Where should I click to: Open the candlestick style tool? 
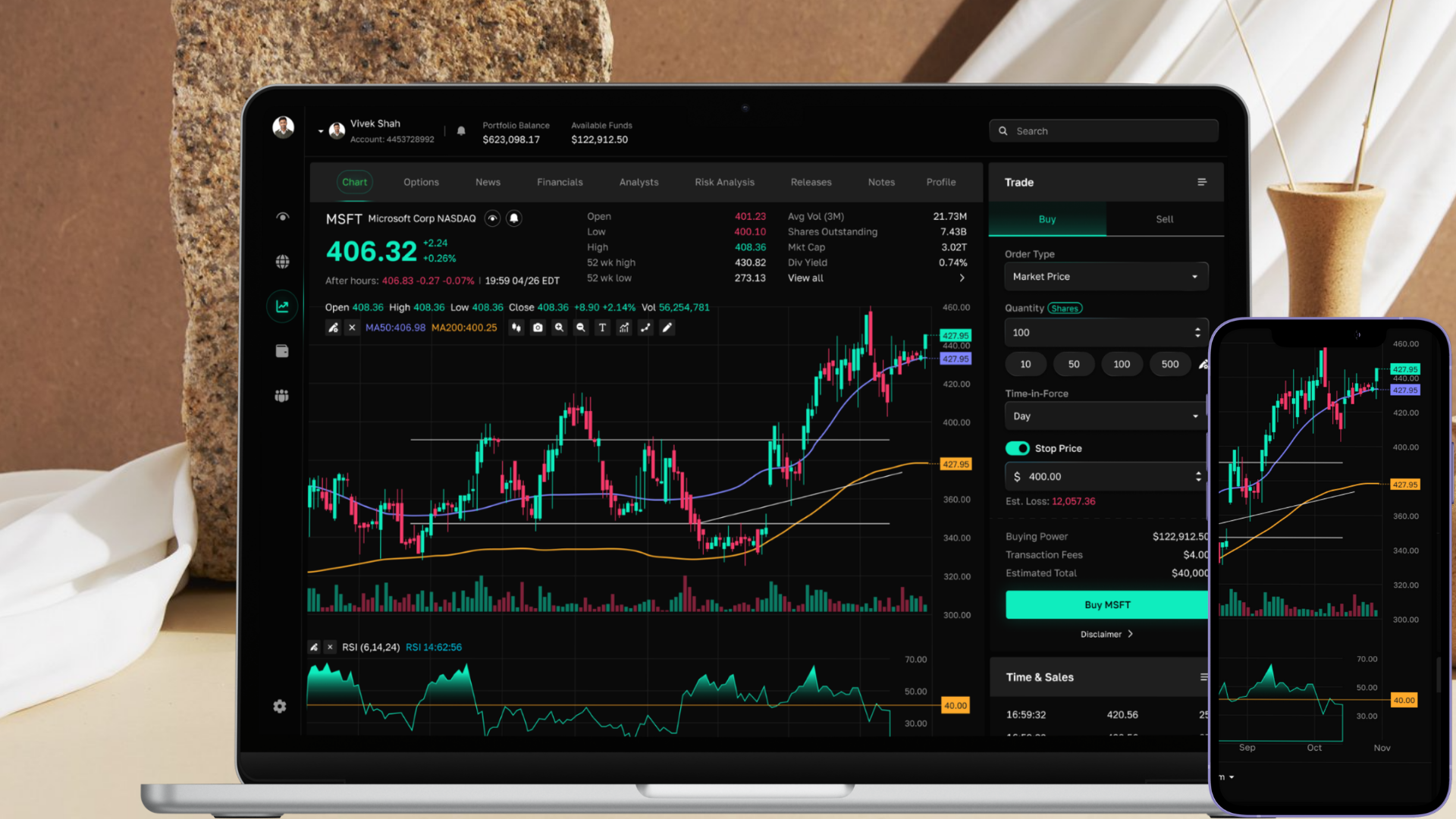click(x=516, y=328)
